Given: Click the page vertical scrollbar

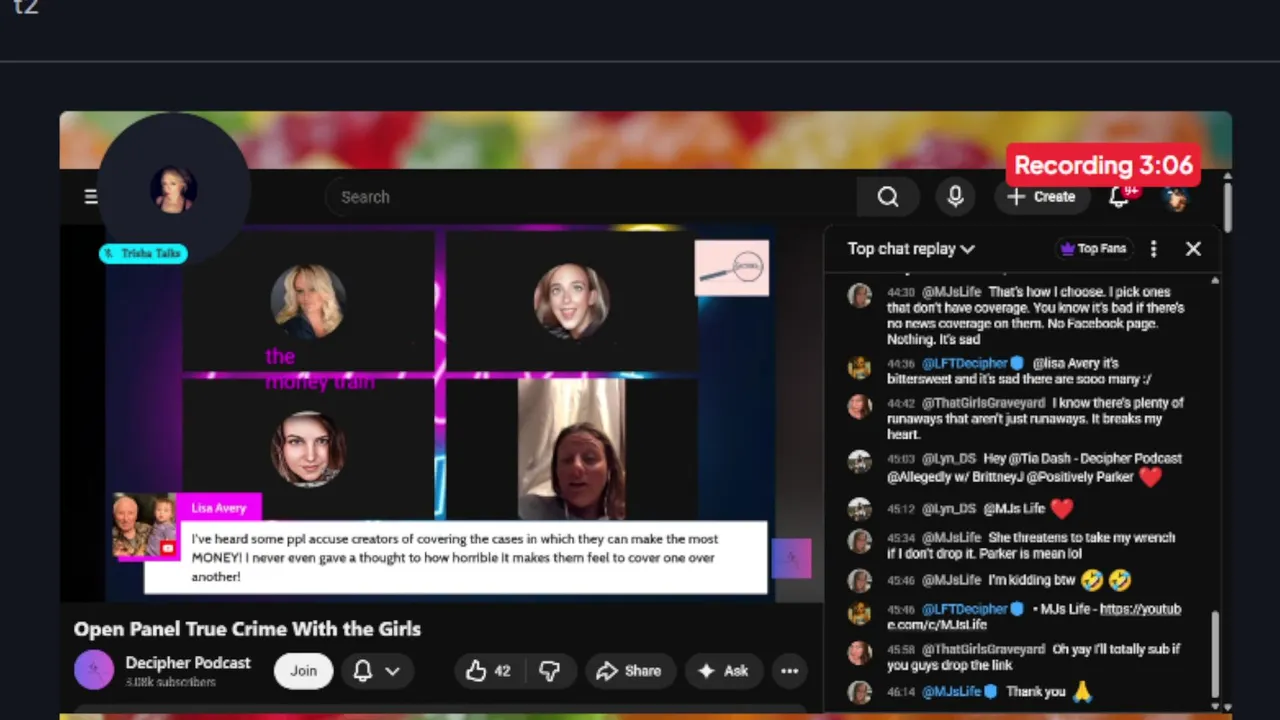Looking at the screenshot, I should coord(1227,205).
